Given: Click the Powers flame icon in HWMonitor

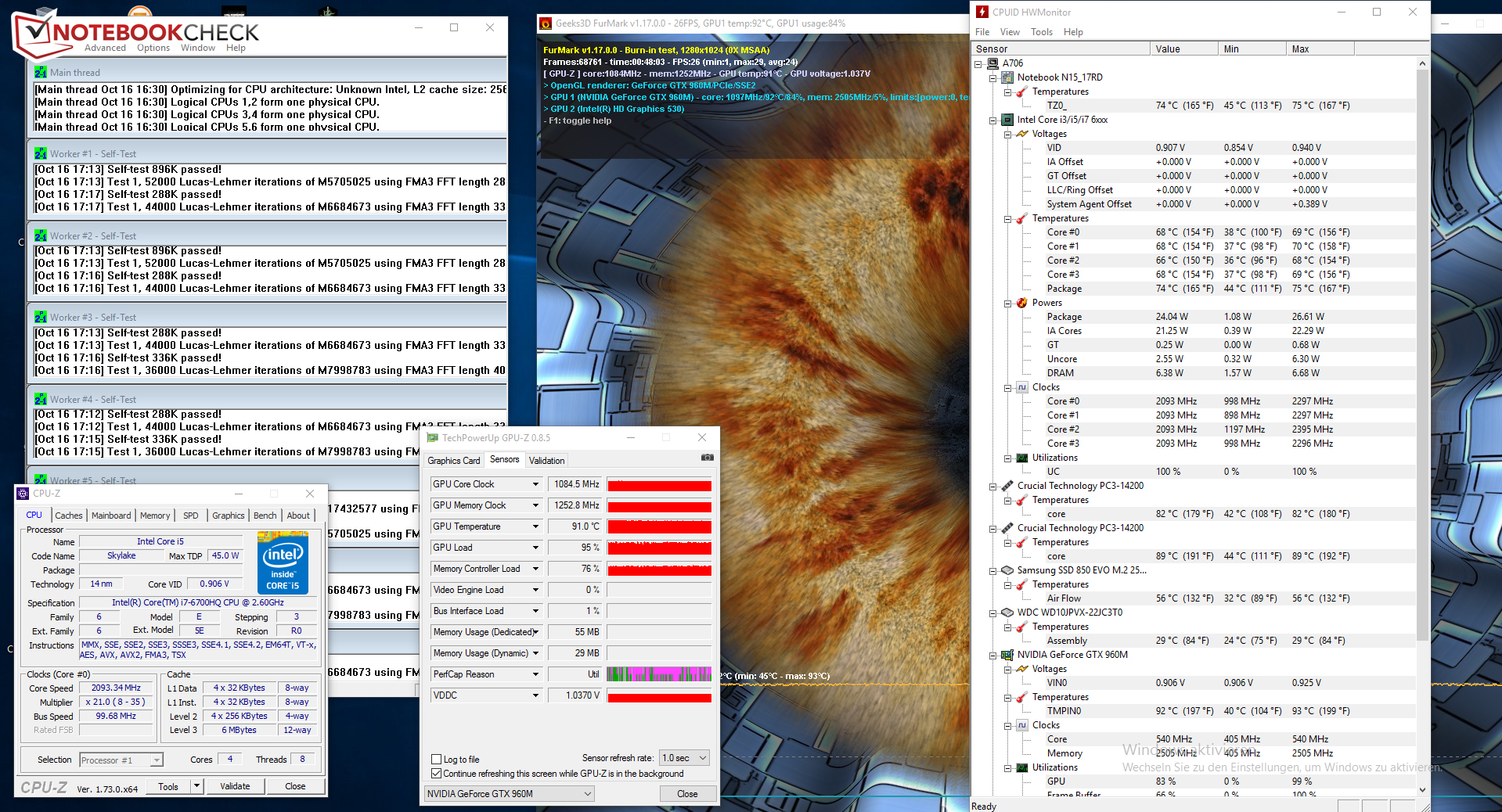Looking at the screenshot, I should (1022, 303).
